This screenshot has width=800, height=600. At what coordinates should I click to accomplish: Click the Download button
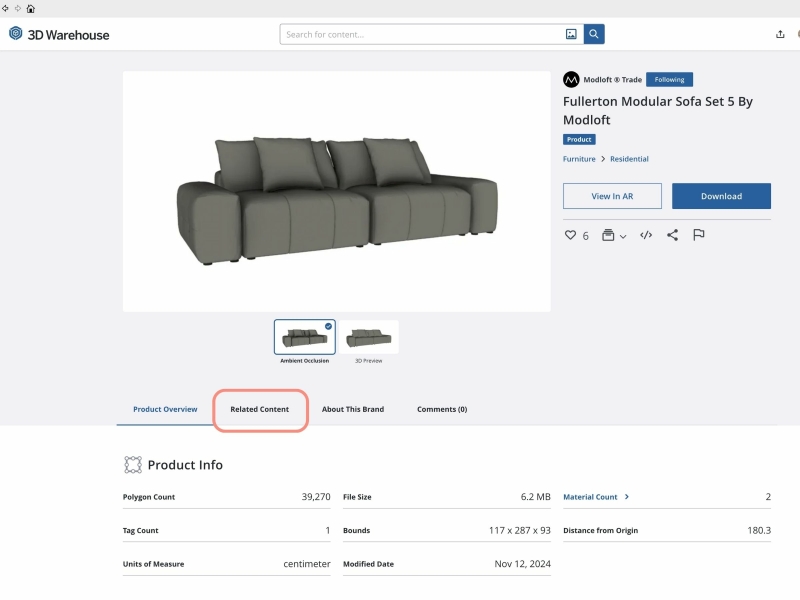tap(721, 196)
